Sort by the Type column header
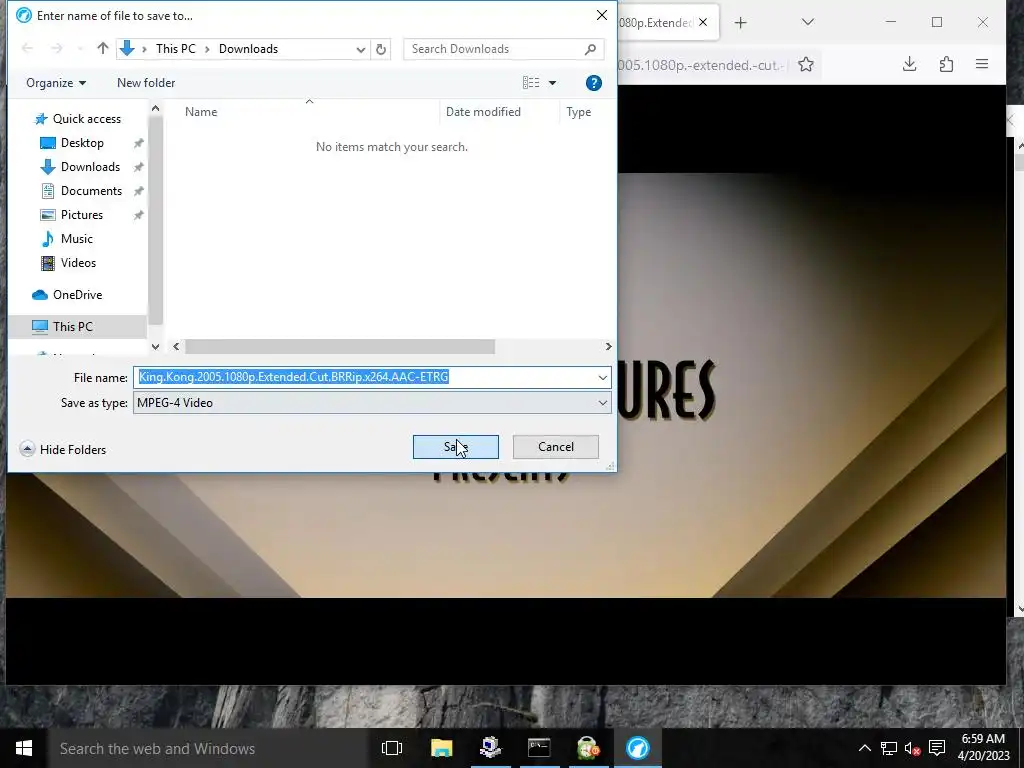Image resolution: width=1024 pixels, height=768 pixels. (579, 112)
